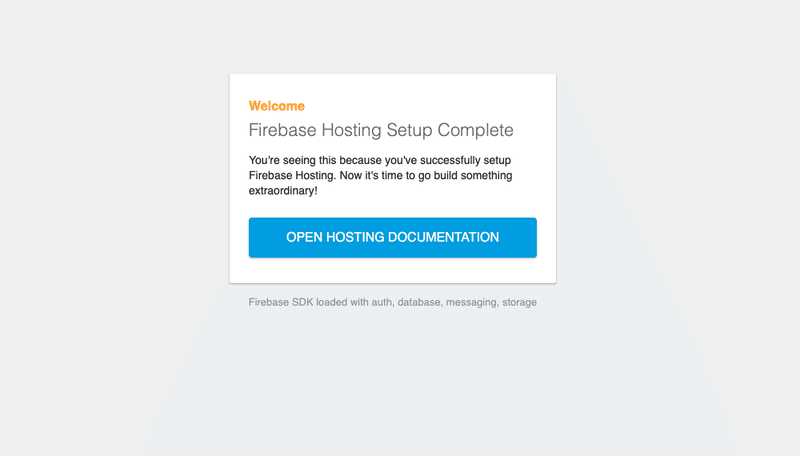Click the word "Setup" in the title
Screen dimensions: 800x456
[409, 130]
